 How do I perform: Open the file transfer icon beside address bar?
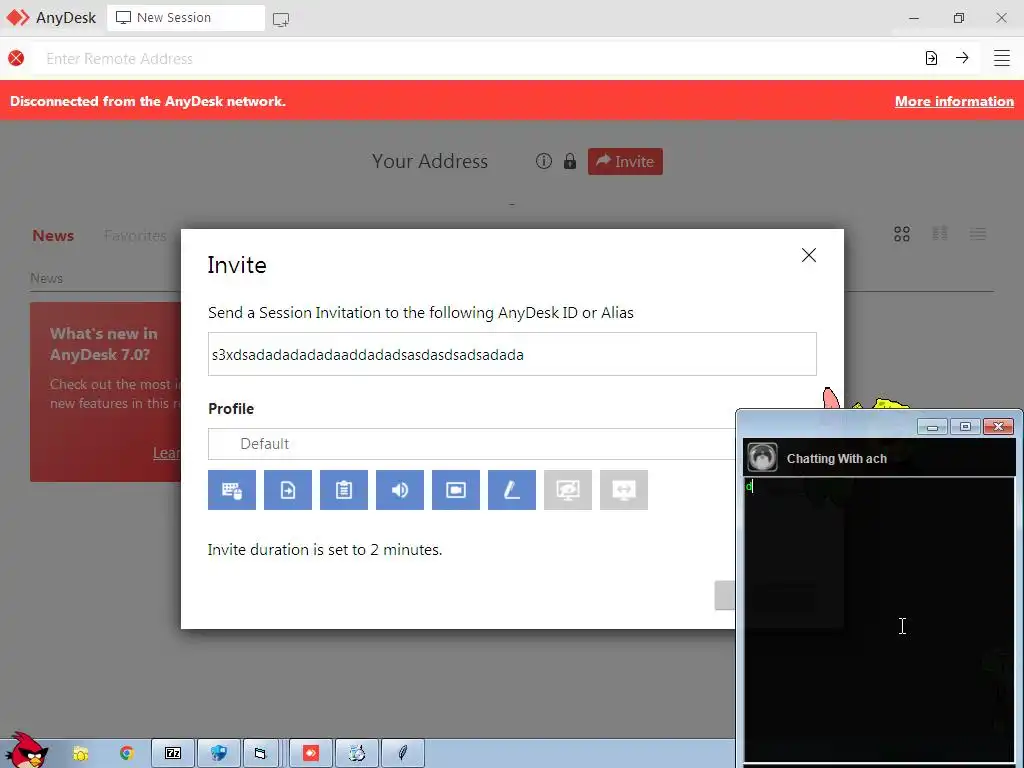pos(931,58)
